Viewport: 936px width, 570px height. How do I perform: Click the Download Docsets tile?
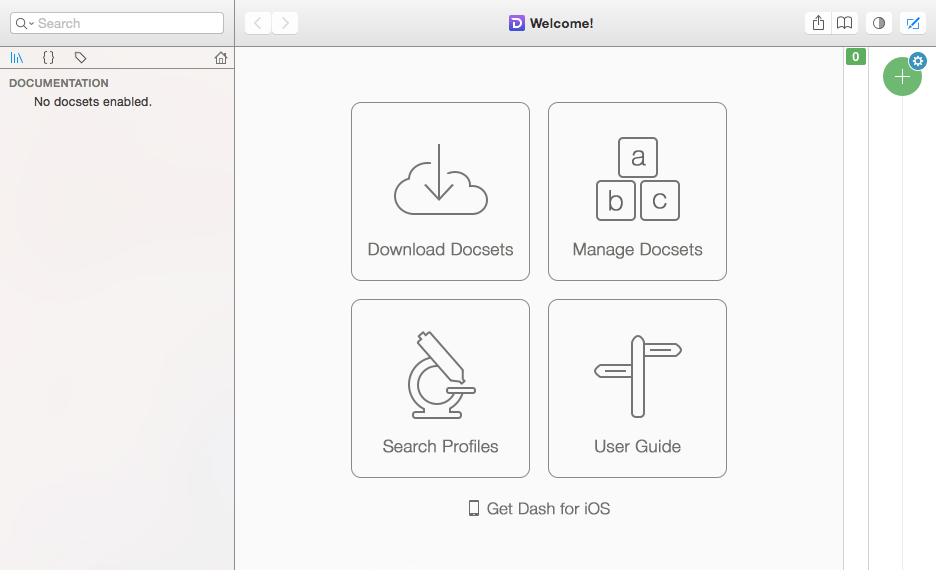pos(440,191)
